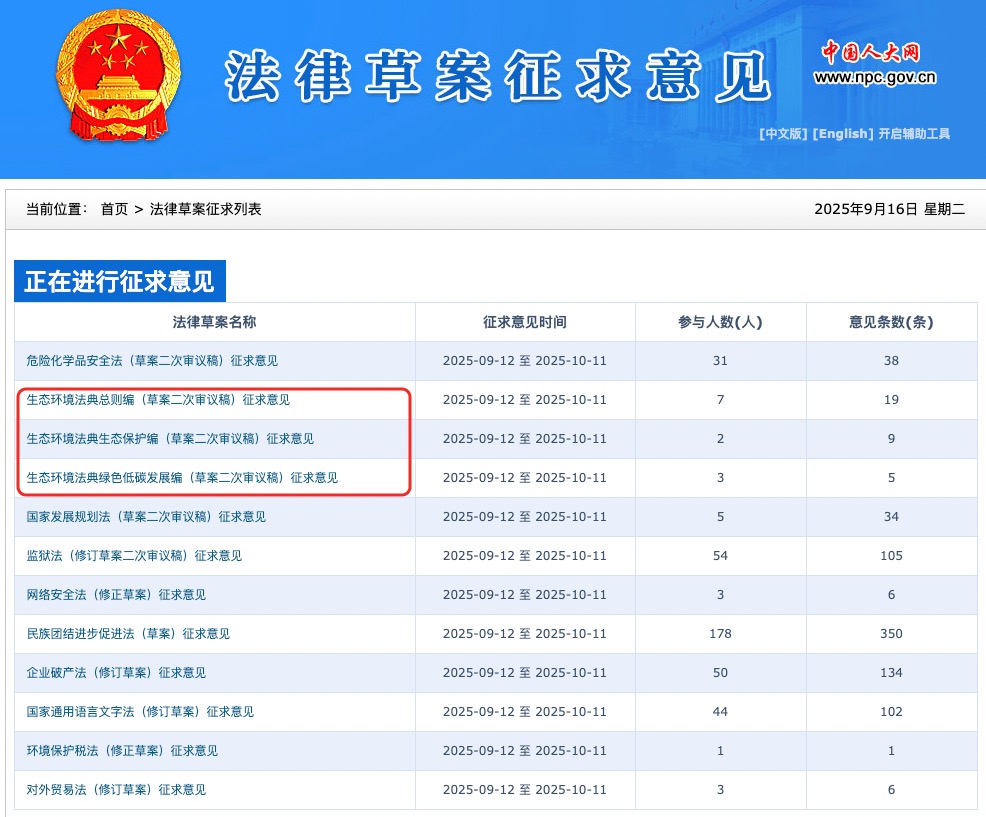986x817 pixels.
Task: Select the 正在进行征求意见 tab
Action: [119, 282]
